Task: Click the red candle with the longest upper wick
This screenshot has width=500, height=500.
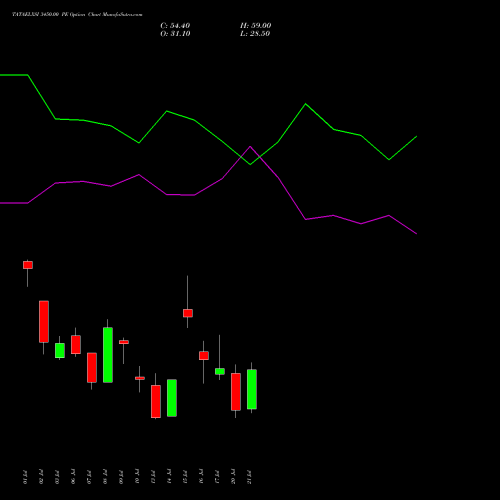Action: pyautogui.click(x=188, y=313)
